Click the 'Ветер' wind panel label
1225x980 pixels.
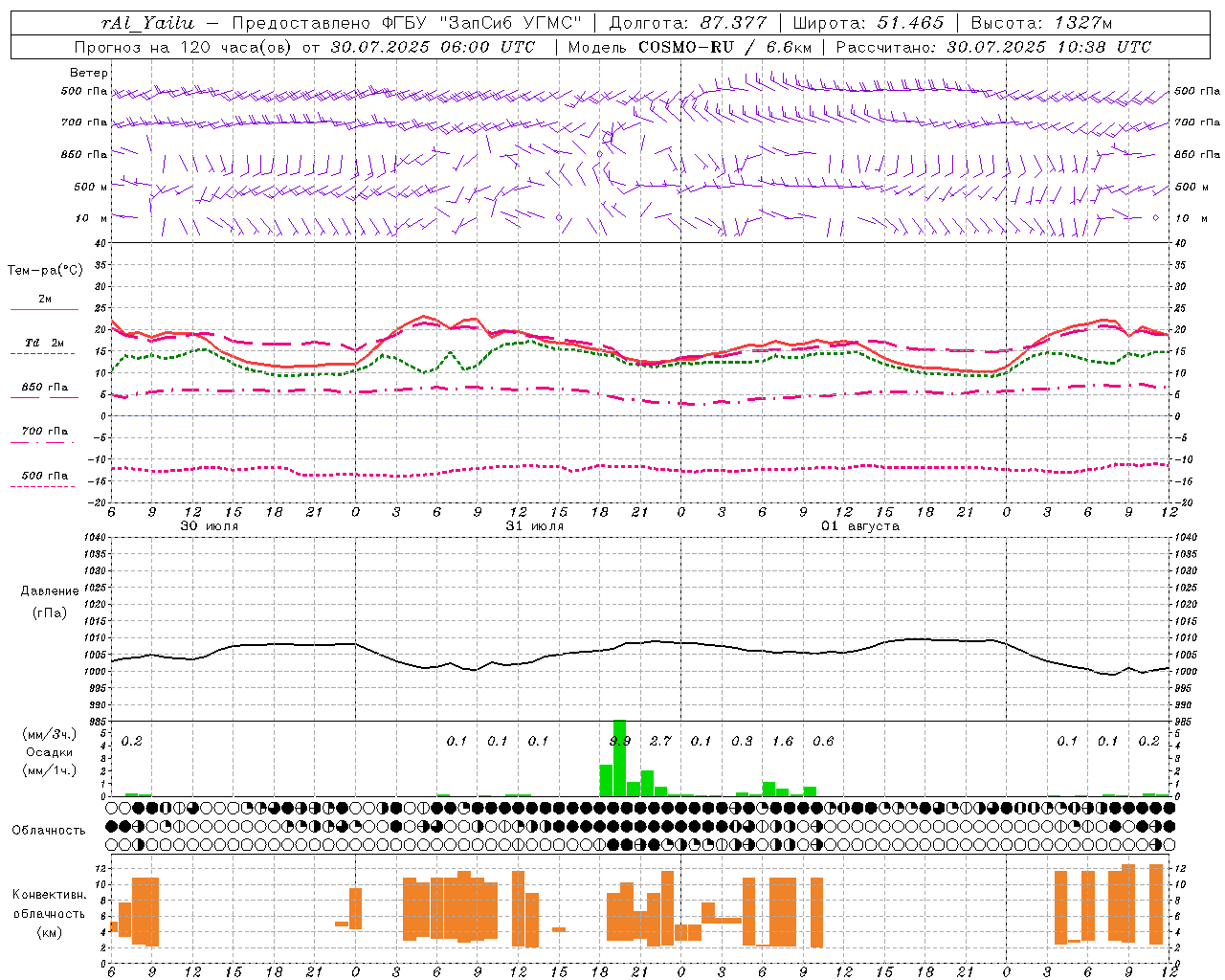89,73
